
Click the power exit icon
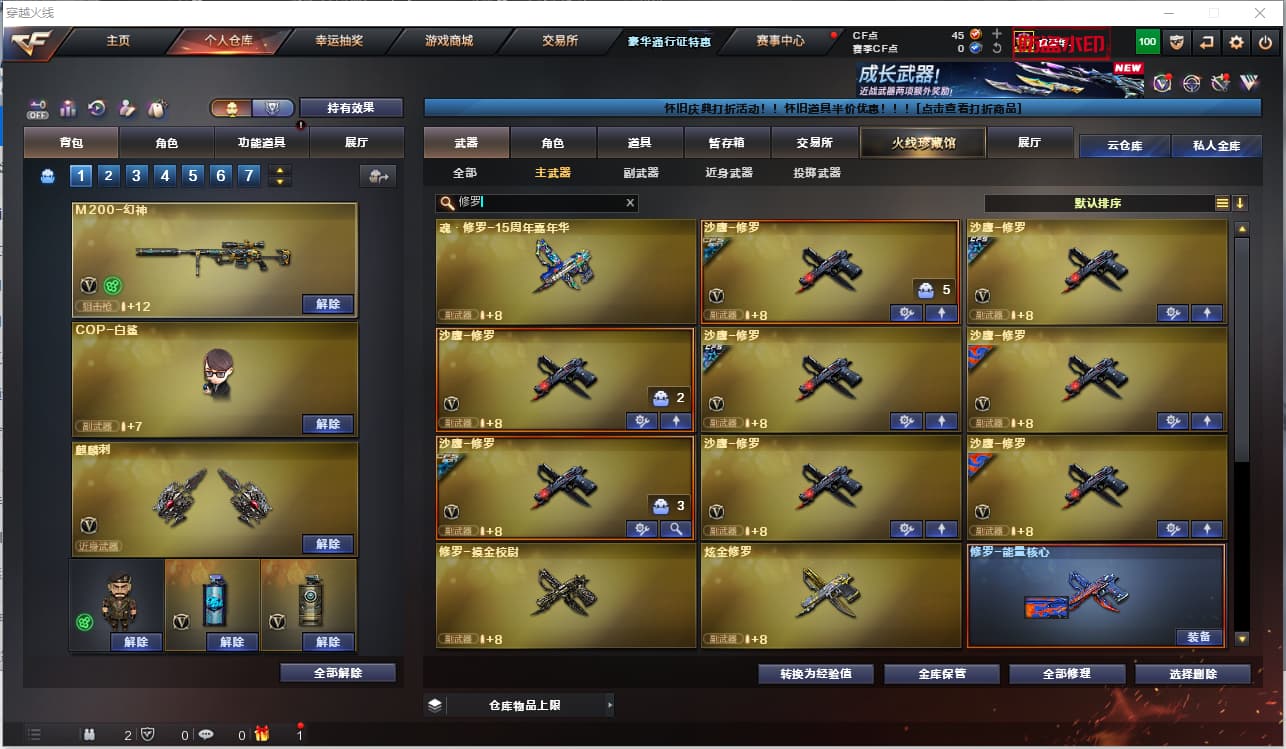pos(1266,42)
